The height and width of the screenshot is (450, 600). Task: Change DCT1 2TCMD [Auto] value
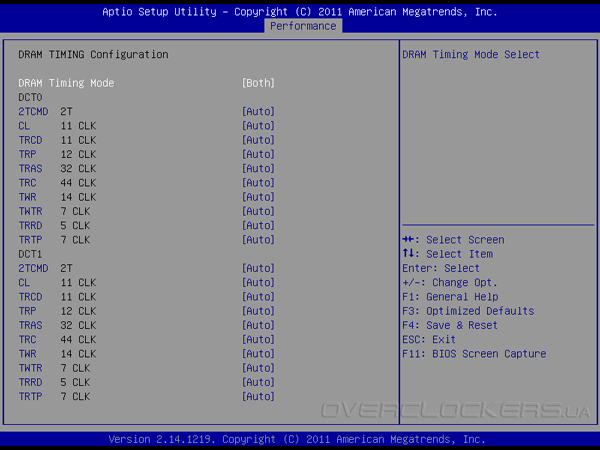tap(258, 268)
